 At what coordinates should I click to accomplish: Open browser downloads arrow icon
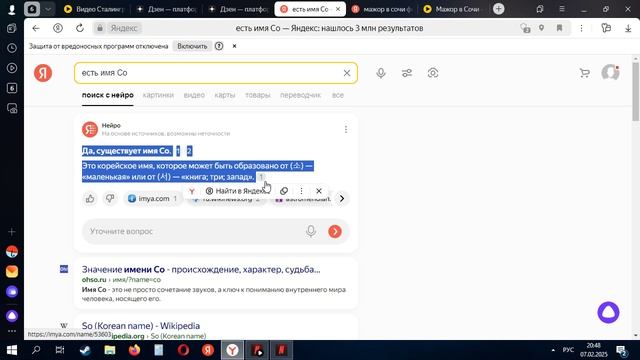point(628,28)
